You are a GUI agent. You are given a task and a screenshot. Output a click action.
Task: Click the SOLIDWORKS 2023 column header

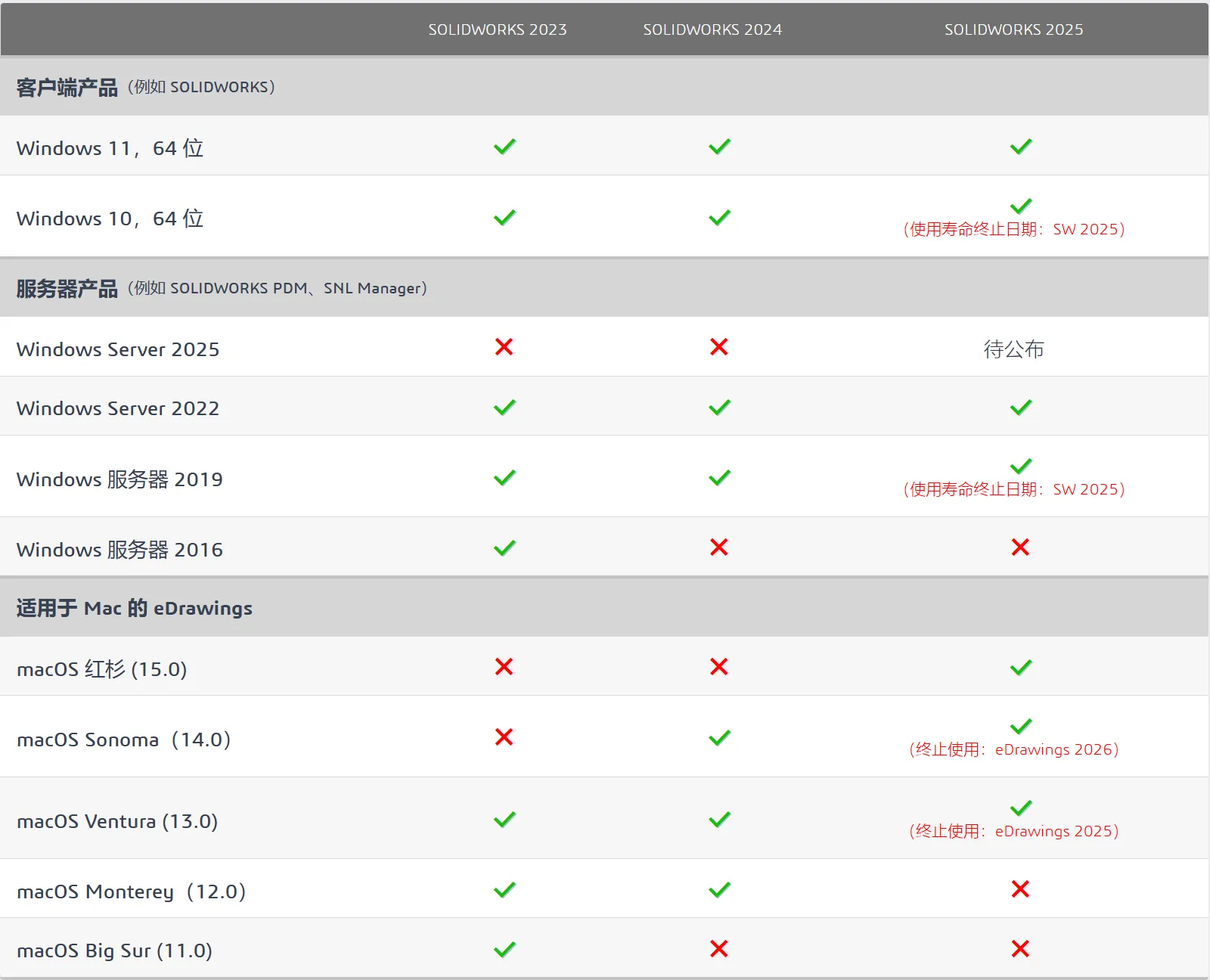498,29
